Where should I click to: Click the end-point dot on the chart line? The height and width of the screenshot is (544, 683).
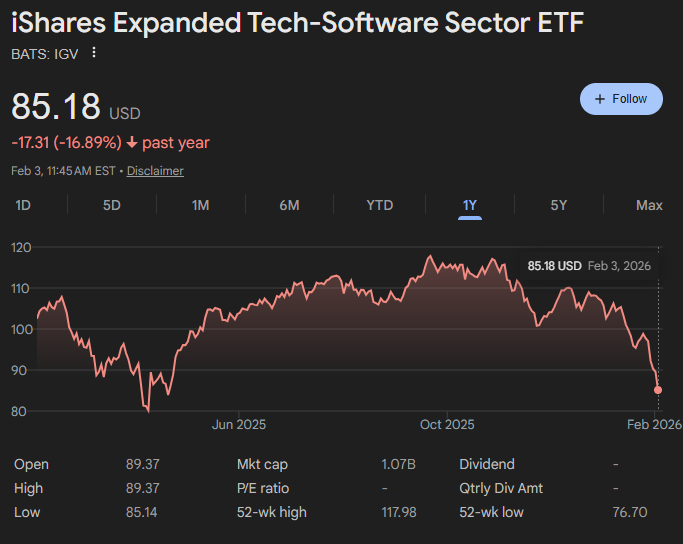(x=658, y=390)
